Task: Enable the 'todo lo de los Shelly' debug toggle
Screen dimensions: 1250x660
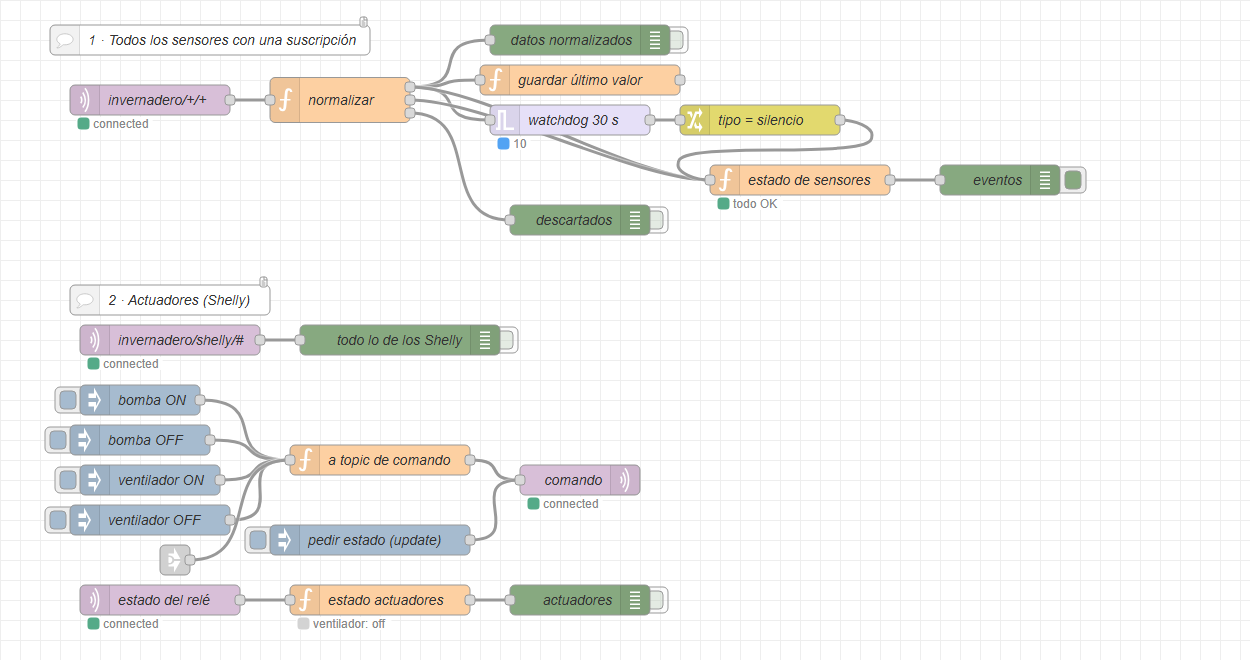Action: point(508,340)
